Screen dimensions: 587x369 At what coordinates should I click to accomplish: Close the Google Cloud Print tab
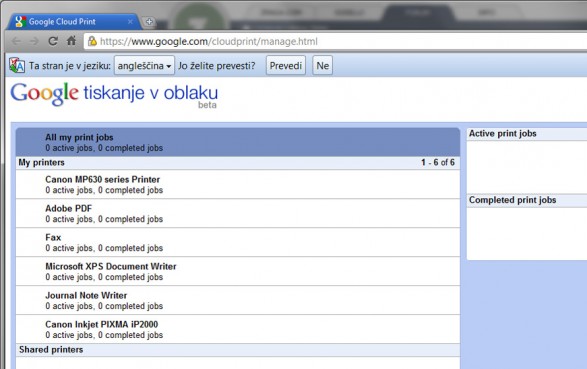(x=130, y=22)
